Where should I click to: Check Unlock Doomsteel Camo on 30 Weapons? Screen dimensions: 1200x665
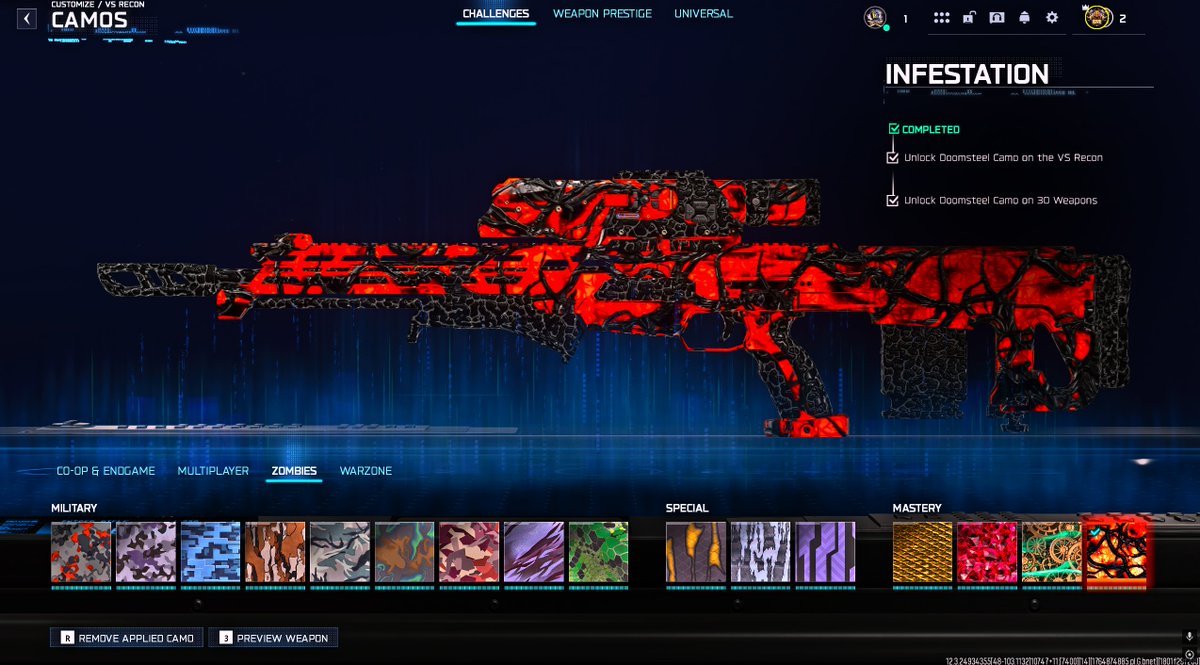[893, 200]
